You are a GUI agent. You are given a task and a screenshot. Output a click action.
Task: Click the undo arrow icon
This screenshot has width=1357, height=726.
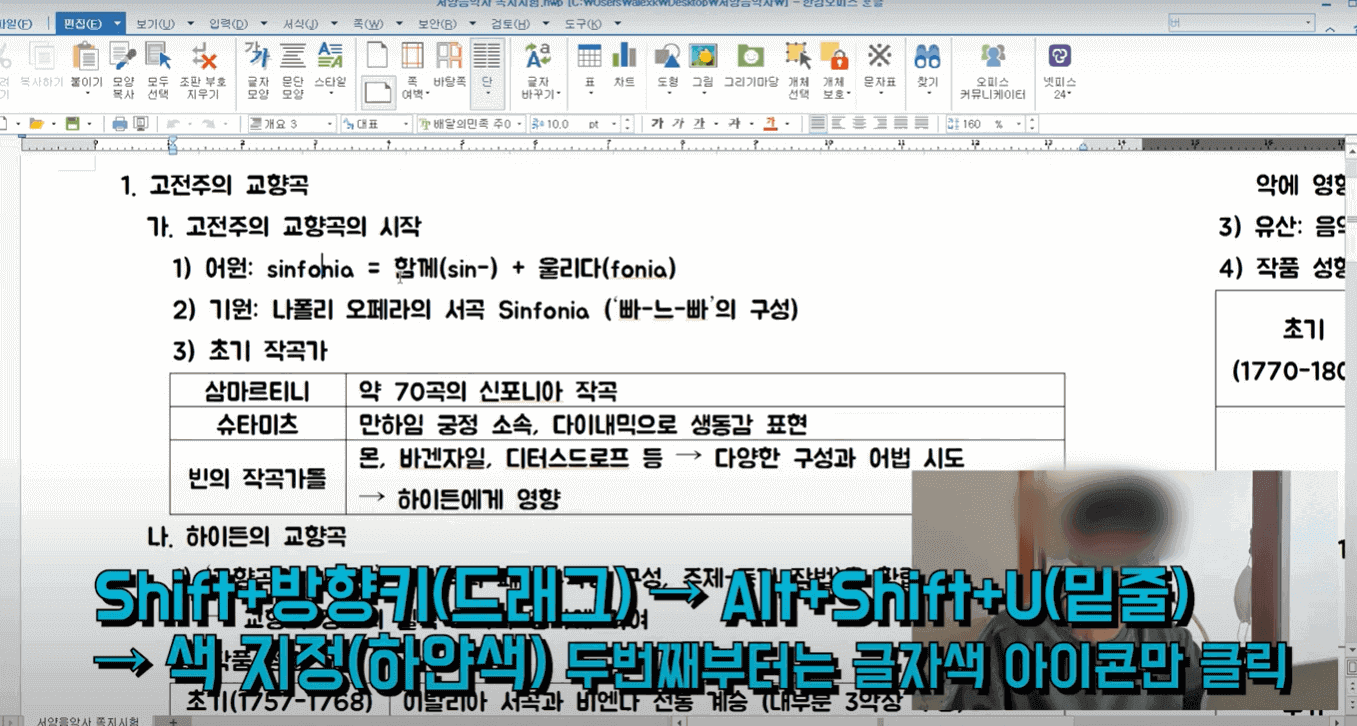(x=172, y=124)
